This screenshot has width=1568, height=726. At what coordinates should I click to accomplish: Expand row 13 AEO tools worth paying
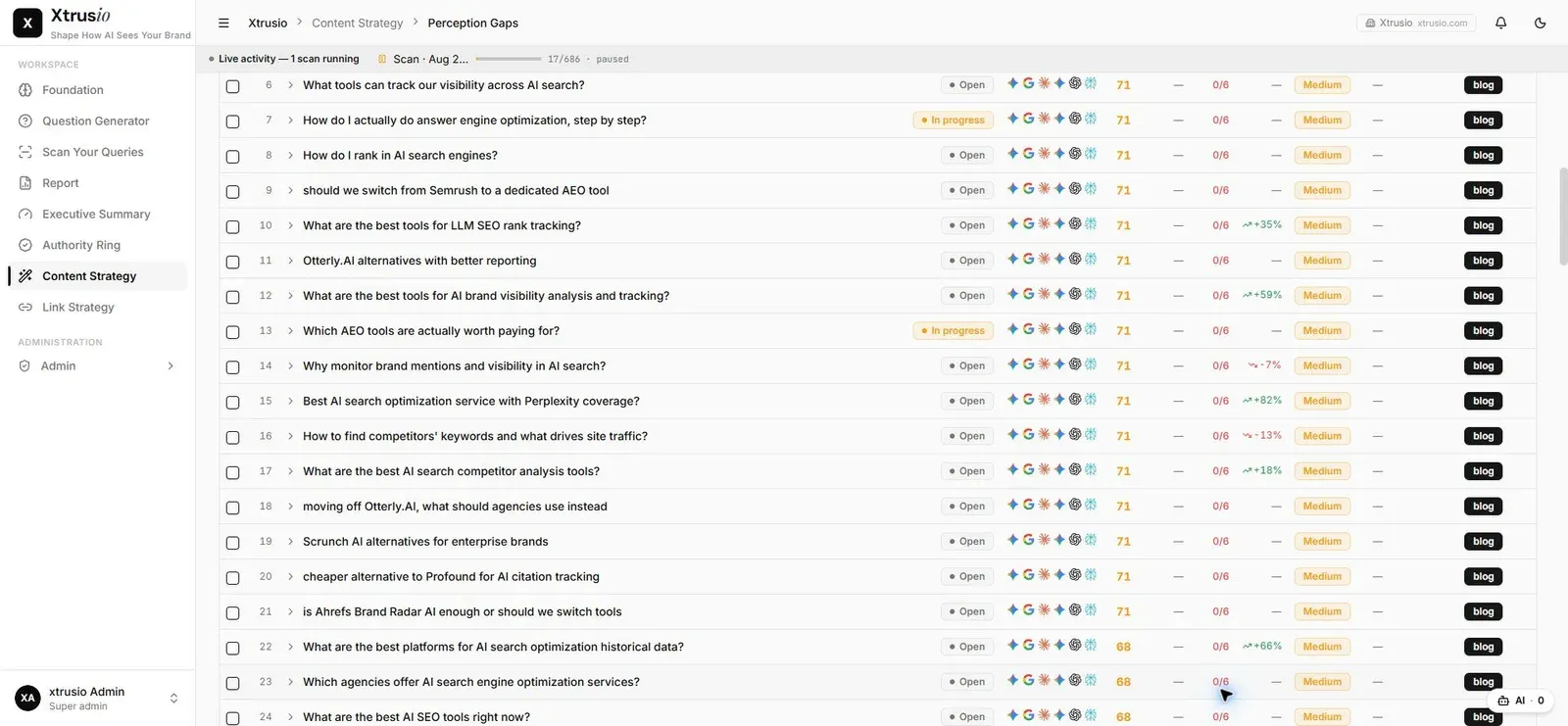(x=290, y=331)
